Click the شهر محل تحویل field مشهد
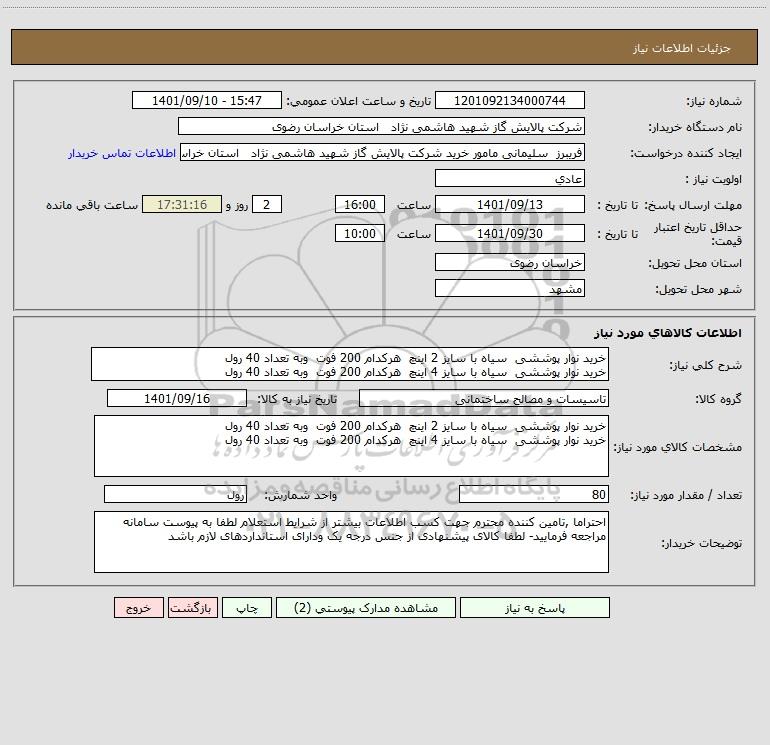 (510, 288)
